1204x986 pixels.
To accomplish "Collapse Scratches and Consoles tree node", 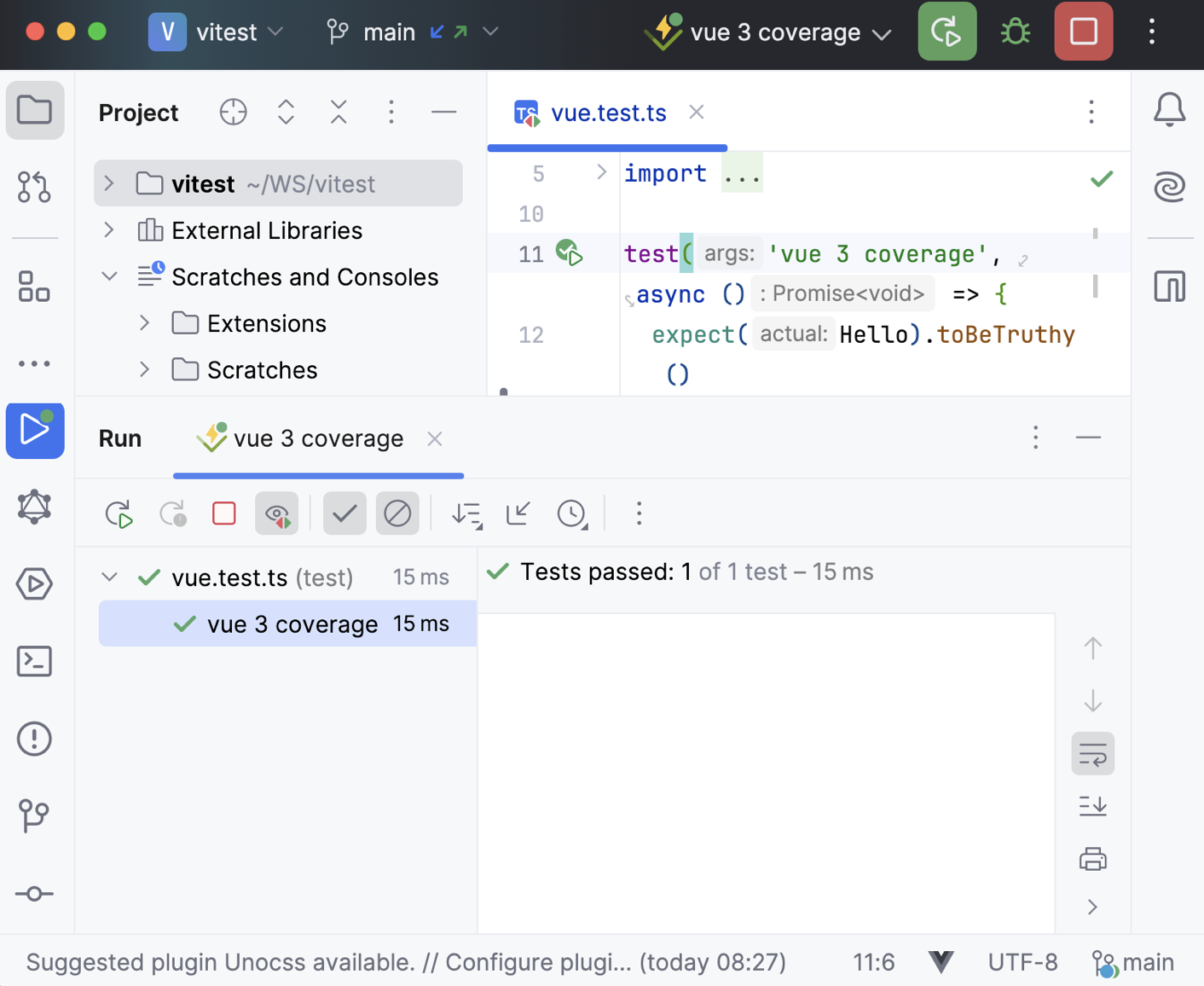I will (109, 276).
